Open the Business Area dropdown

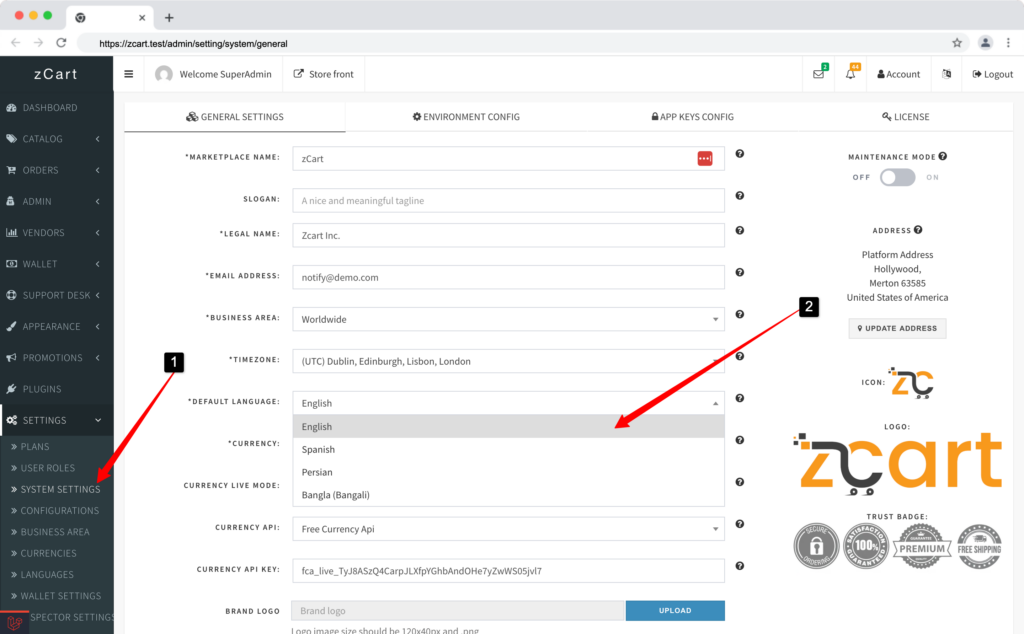[x=508, y=319]
